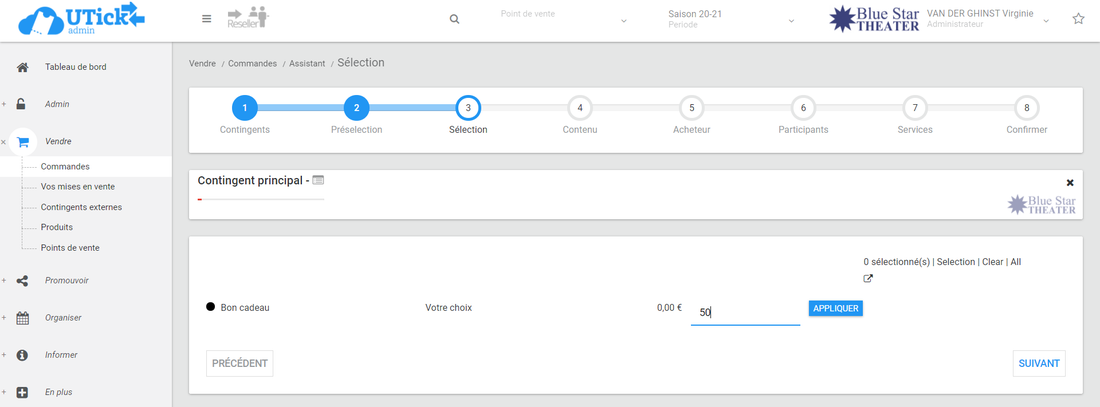The height and width of the screenshot is (407, 1100).
Task: Click the amount input field
Action: point(745,312)
